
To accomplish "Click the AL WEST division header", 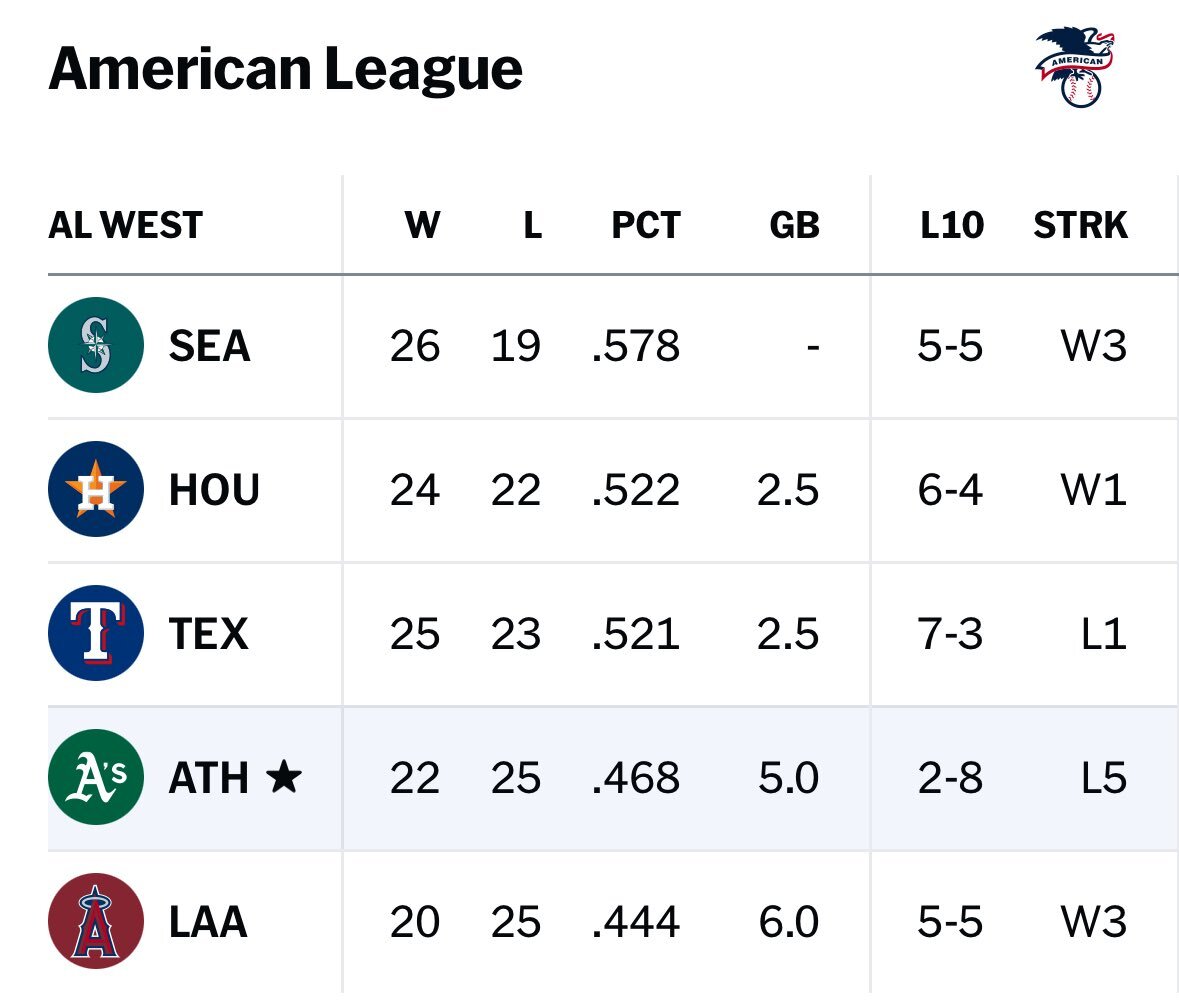I will click(125, 226).
